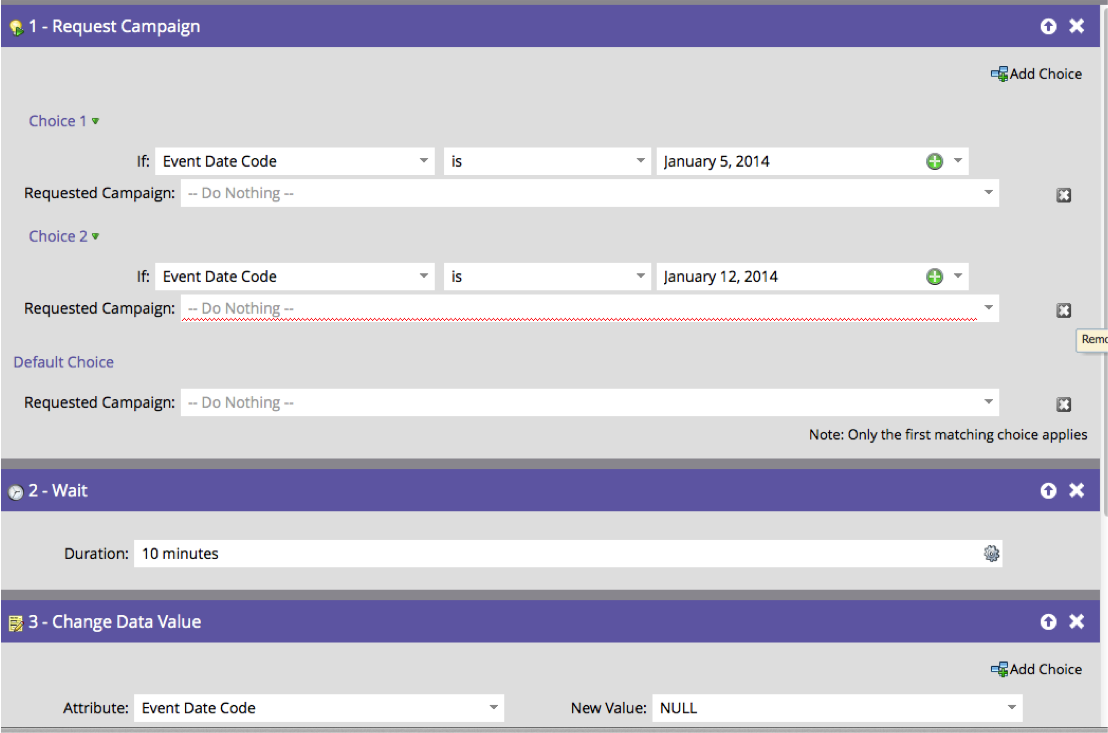Click the move-up arrow on Request Campaign step
The width and height of the screenshot is (1108, 733).
(1048, 27)
